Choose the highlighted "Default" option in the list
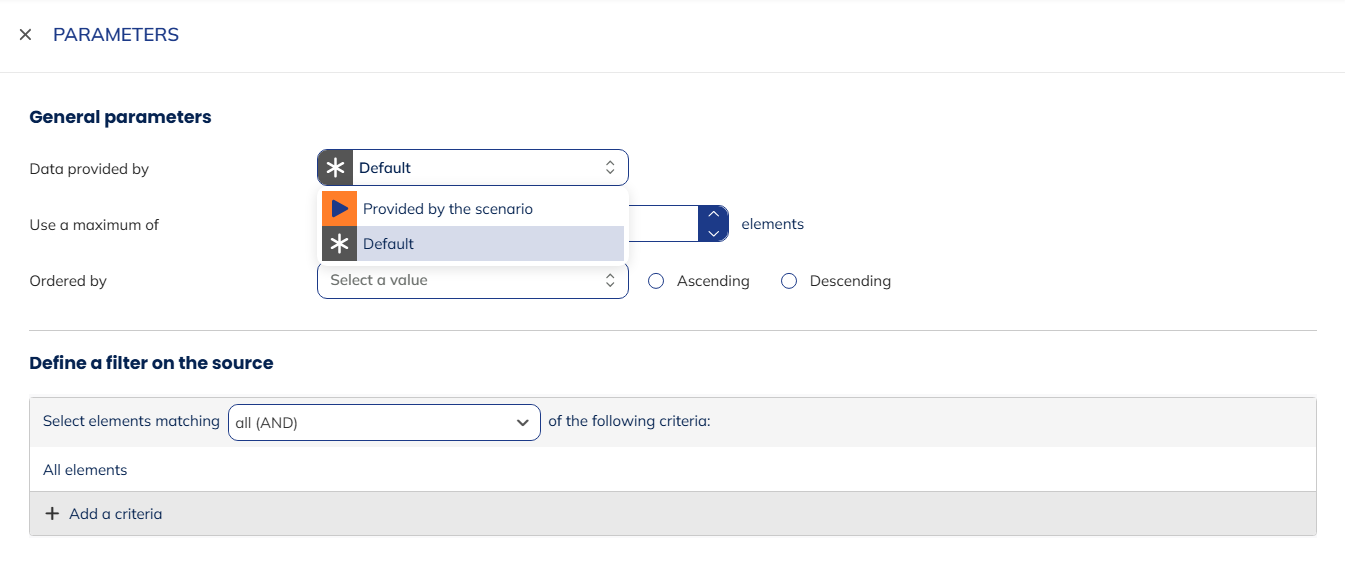 (388, 244)
